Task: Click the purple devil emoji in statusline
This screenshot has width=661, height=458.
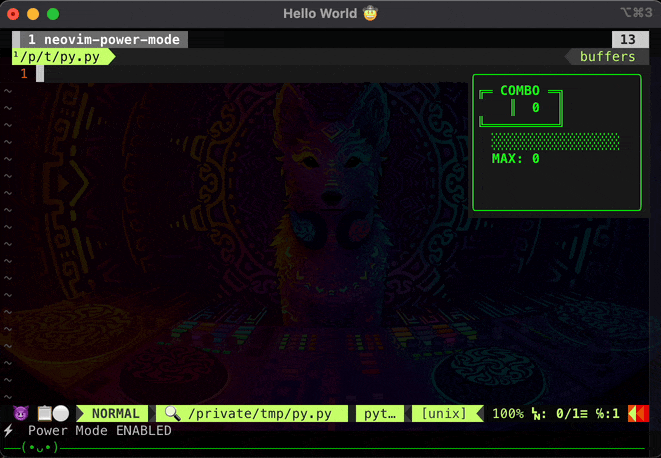Action: (21, 413)
